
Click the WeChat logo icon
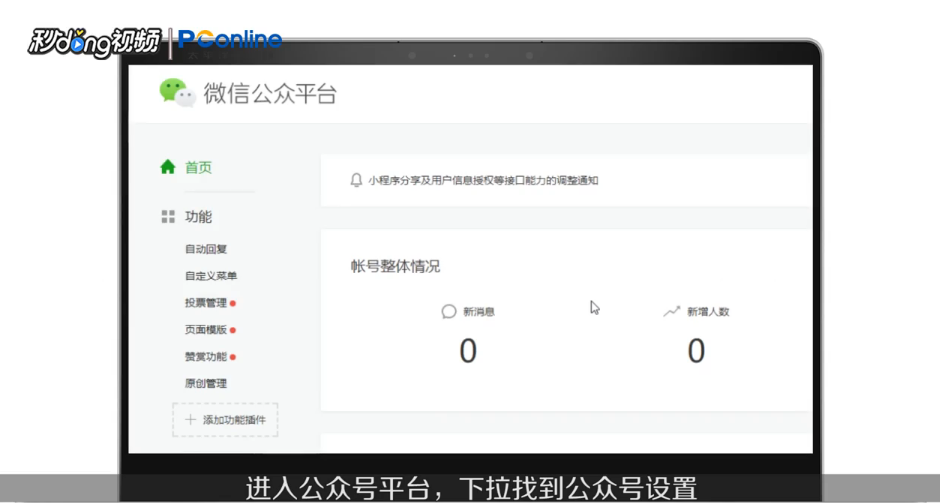pyautogui.click(x=177, y=93)
